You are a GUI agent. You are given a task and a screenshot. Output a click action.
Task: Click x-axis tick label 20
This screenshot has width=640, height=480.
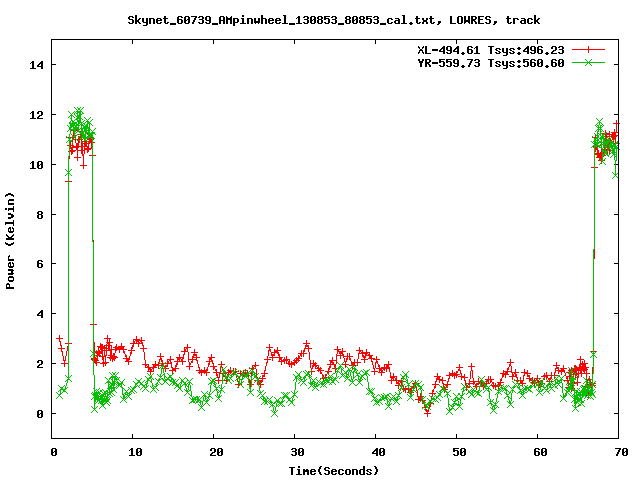click(x=216, y=452)
